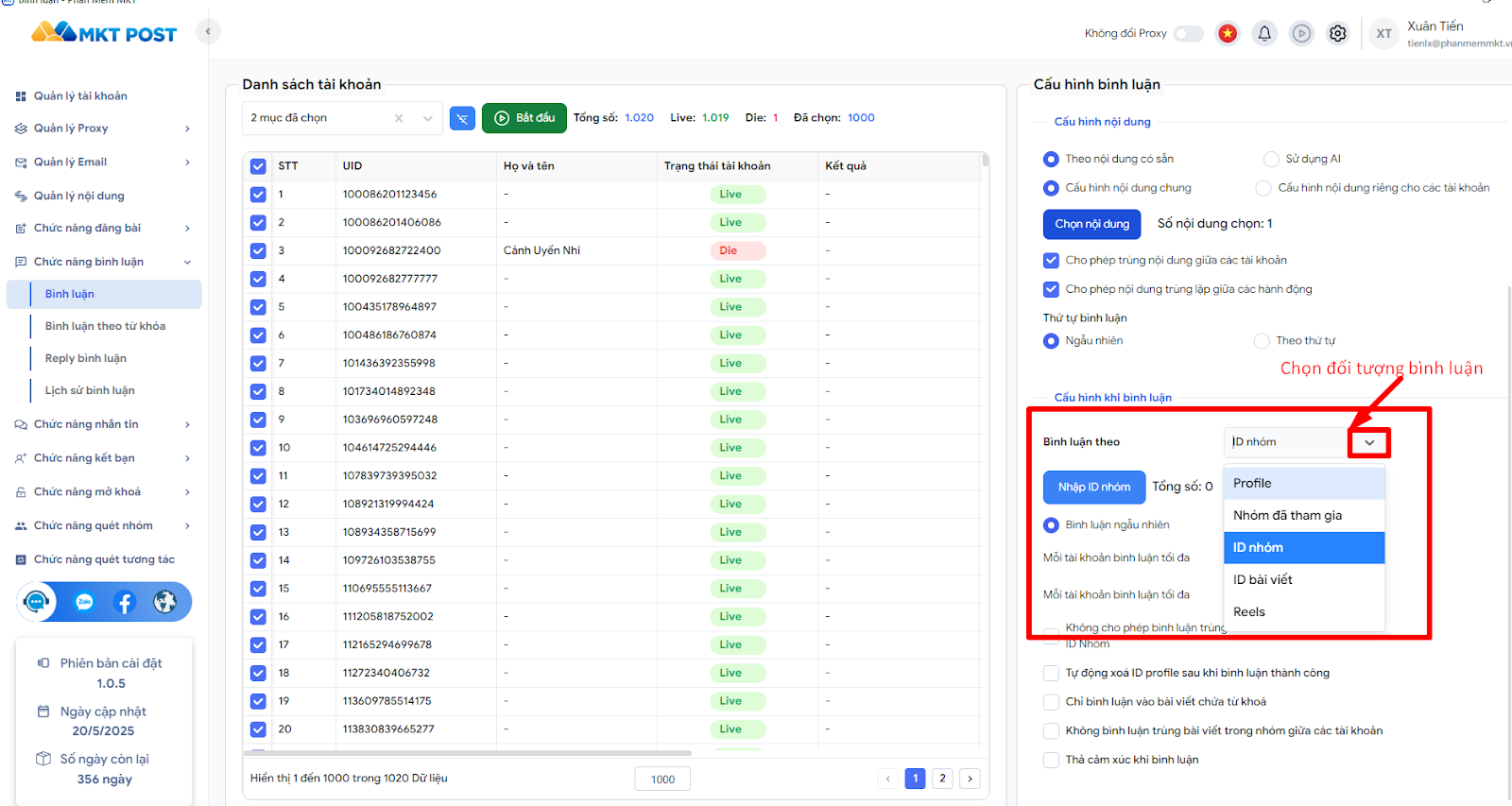Click the Quản lý Proxy icon
The height and width of the screenshot is (806, 1512).
pos(21,129)
